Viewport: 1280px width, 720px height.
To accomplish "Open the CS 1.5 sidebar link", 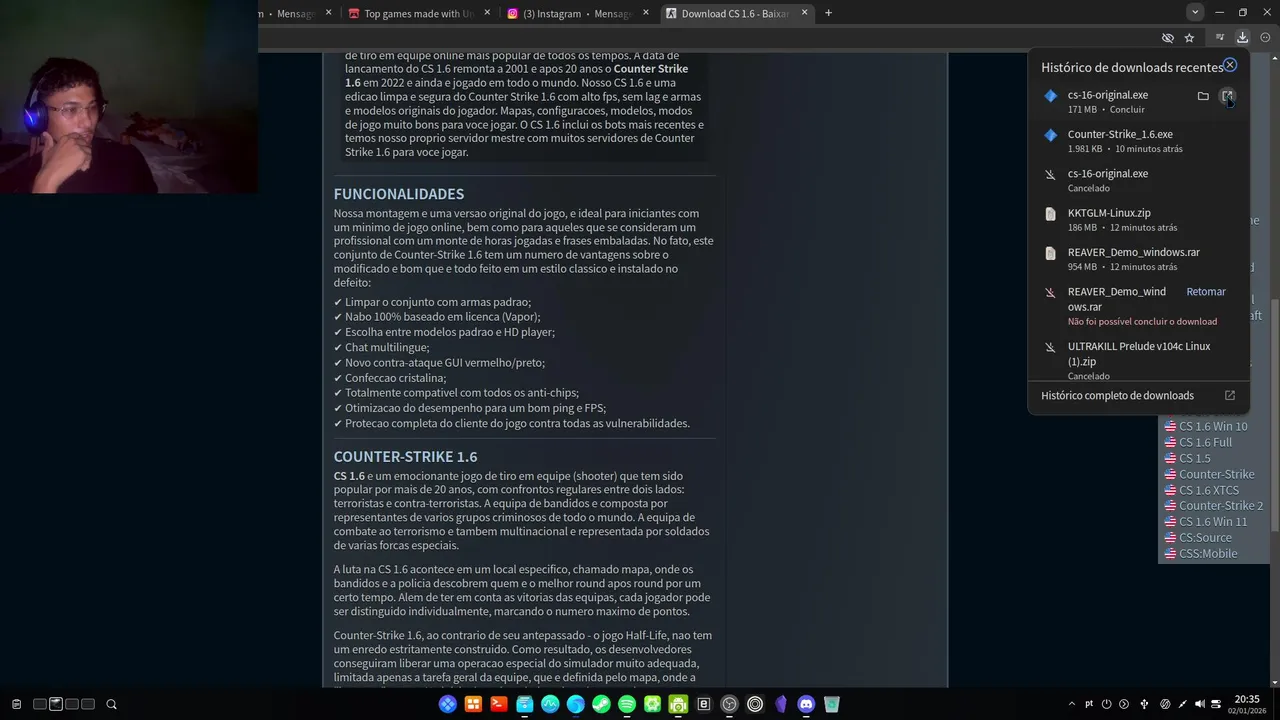I will [1194, 458].
